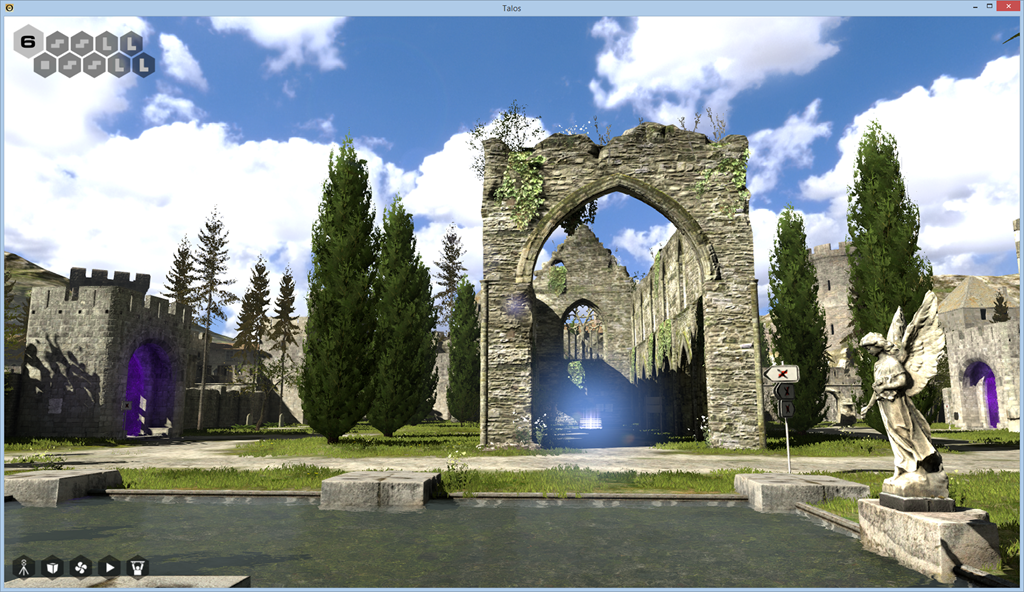The height and width of the screenshot is (592, 1024).
Task: Click the middle dark sign on signpost
Action: [785, 391]
